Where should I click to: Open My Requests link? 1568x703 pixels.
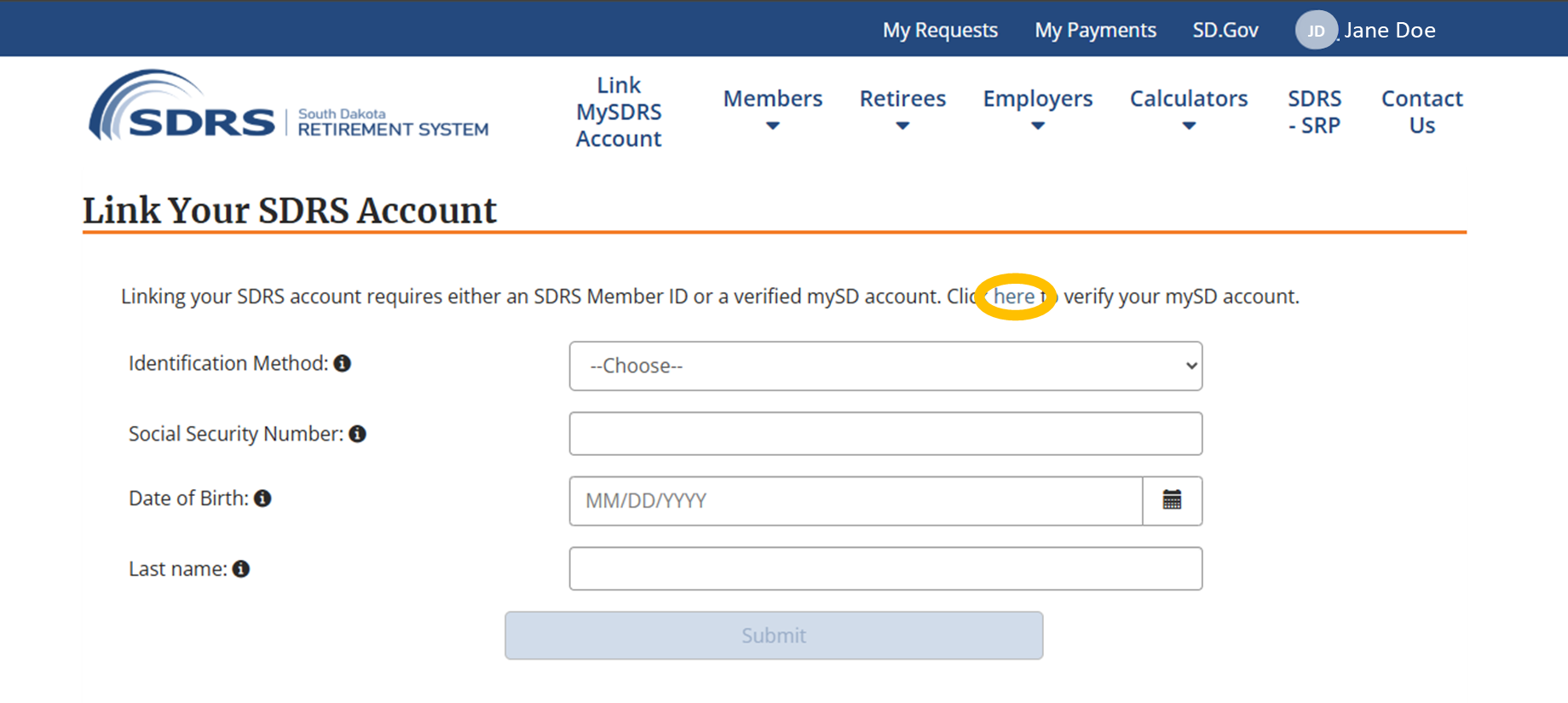(940, 31)
